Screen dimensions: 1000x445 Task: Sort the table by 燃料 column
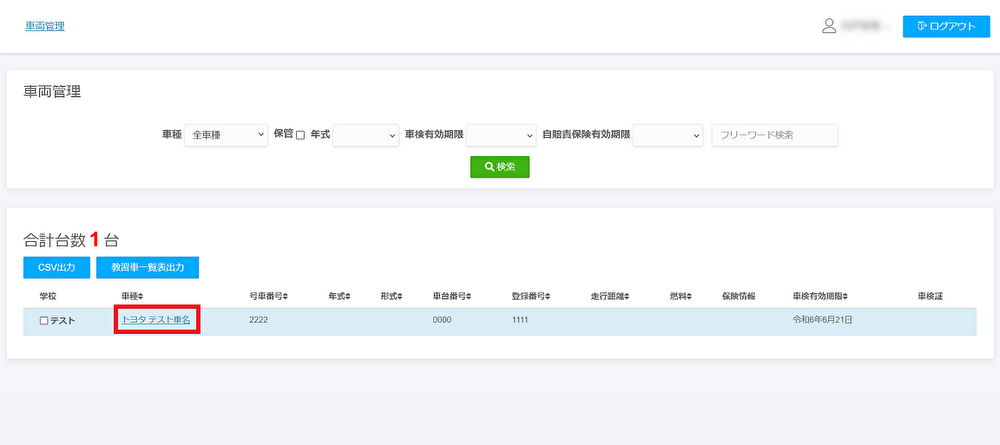[680, 296]
